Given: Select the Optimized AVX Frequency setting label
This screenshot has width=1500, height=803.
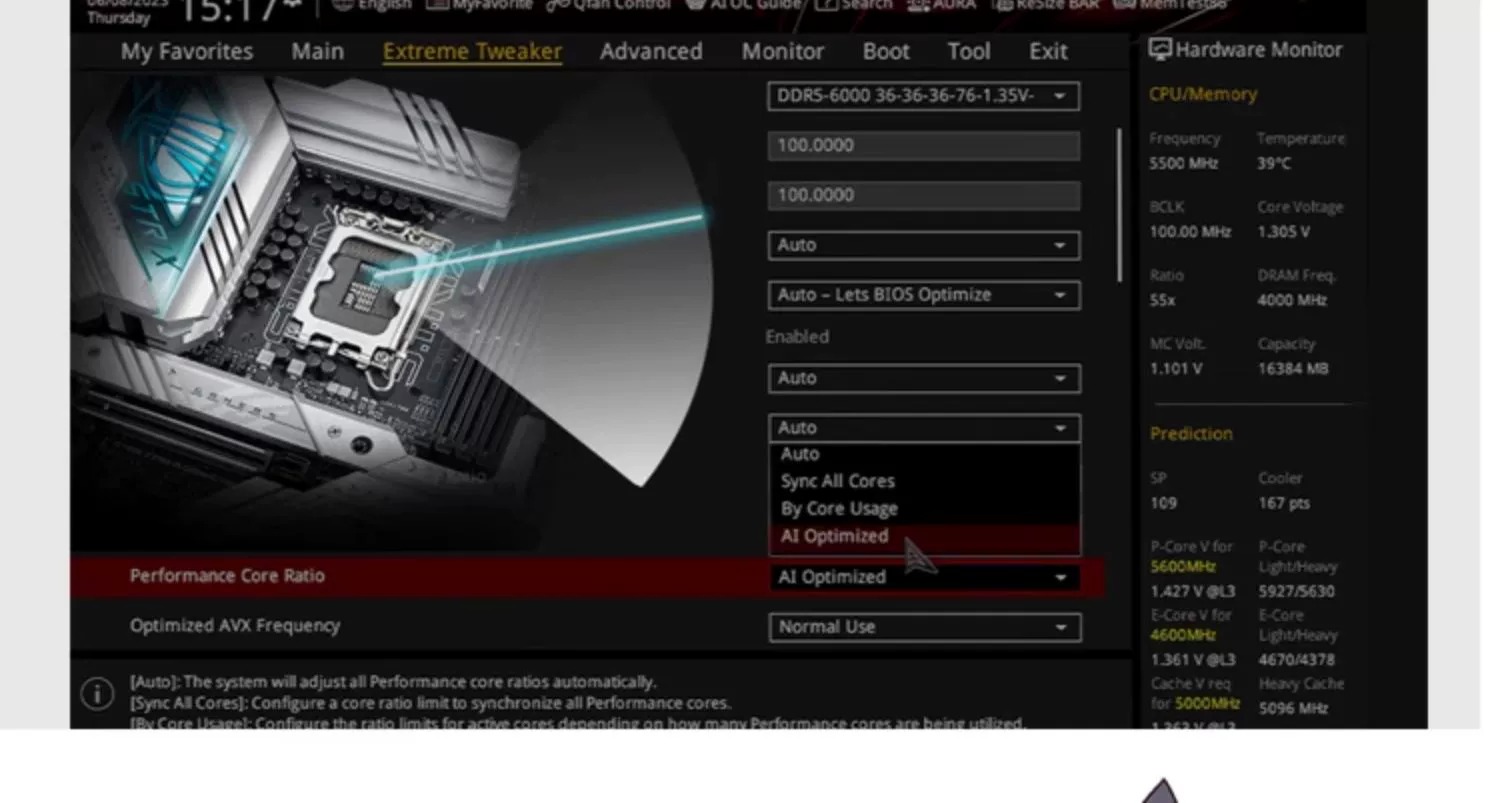Looking at the screenshot, I should pos(235,626).
